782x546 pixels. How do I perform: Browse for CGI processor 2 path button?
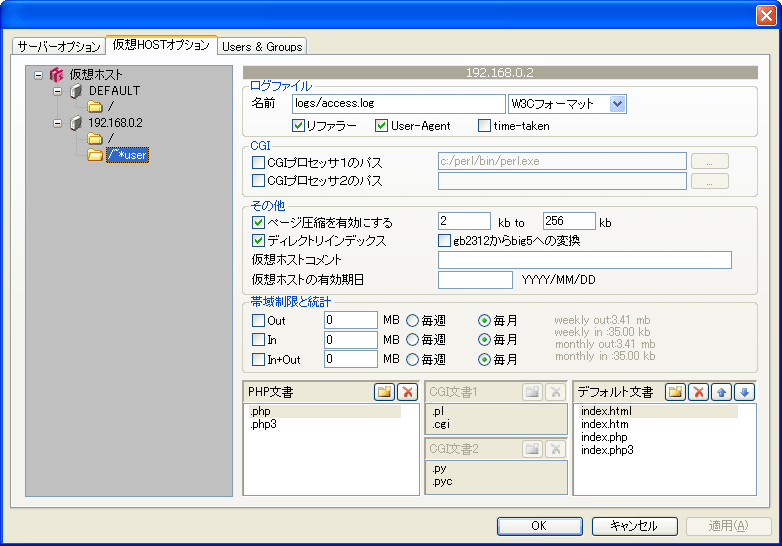pos(710,181)
